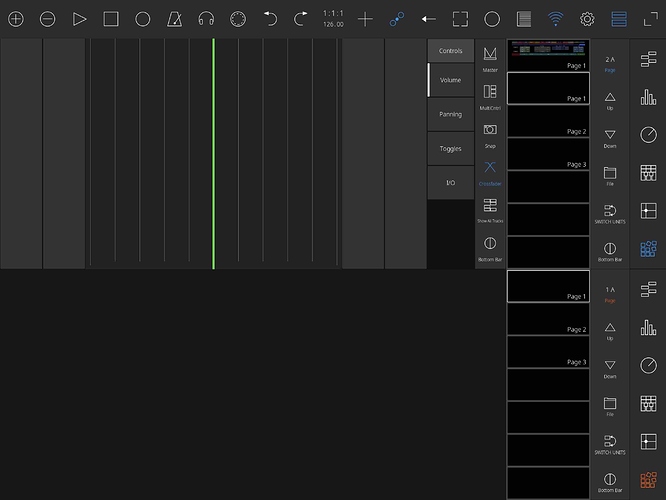The height and width of the screenshot is (500, 666).
Task: Switch to the Panning tab
Action: (x=451, y=114)
